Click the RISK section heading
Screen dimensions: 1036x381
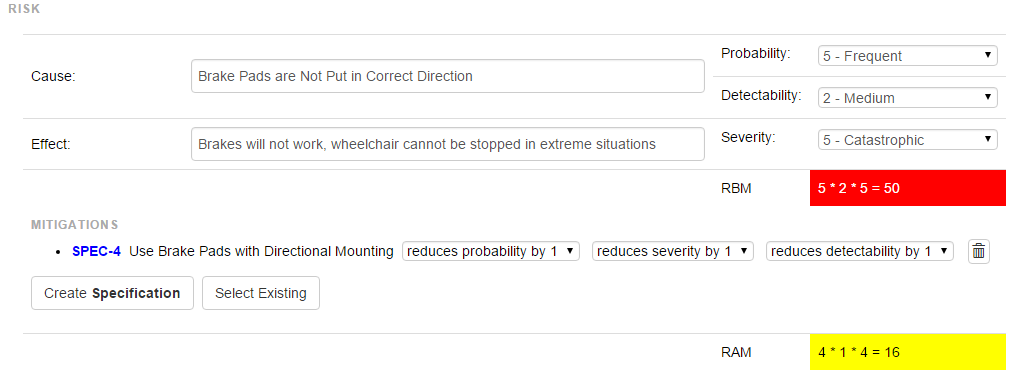24,9
